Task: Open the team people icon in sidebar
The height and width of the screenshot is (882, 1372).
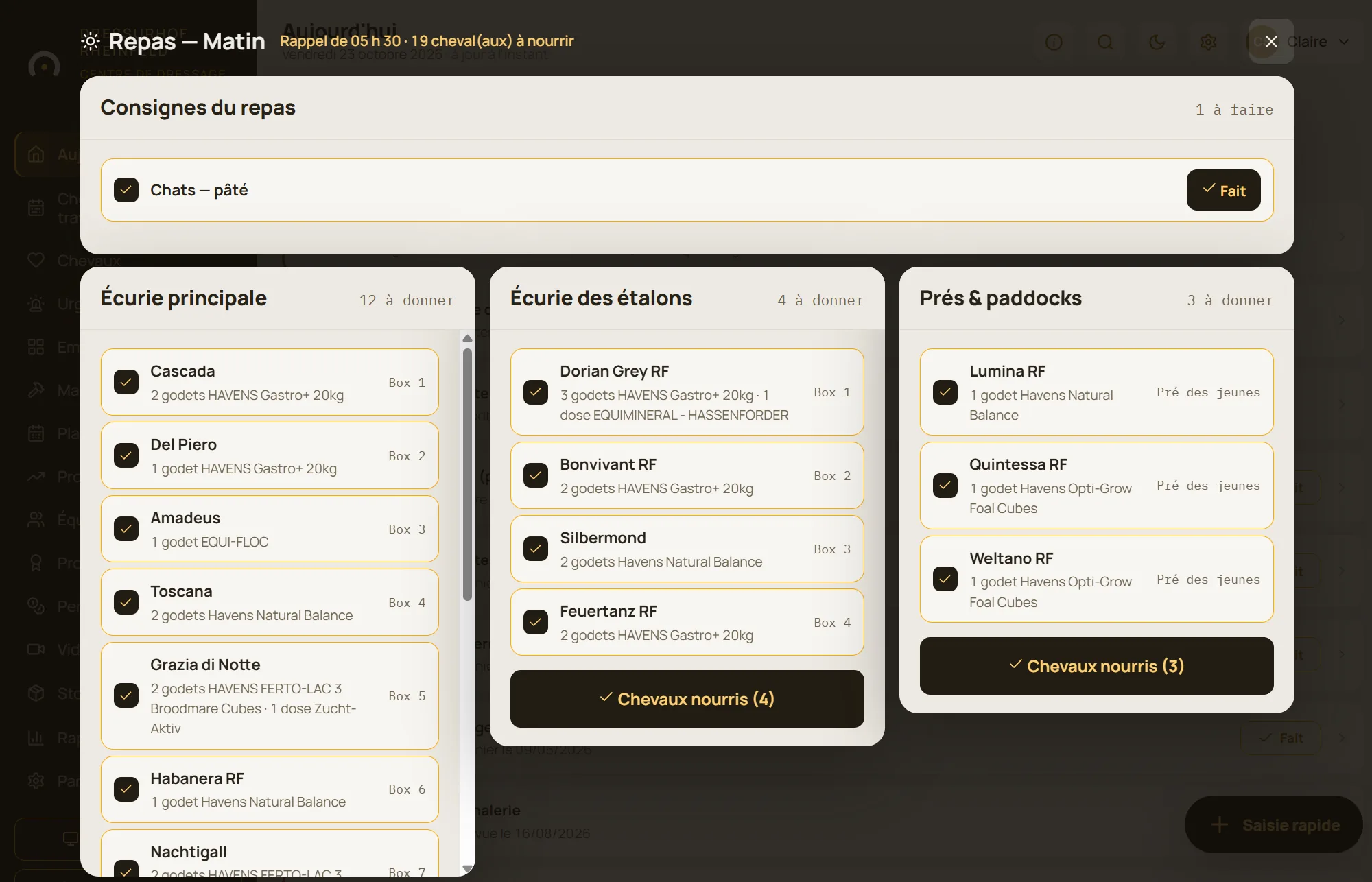Action: [36, 520]
